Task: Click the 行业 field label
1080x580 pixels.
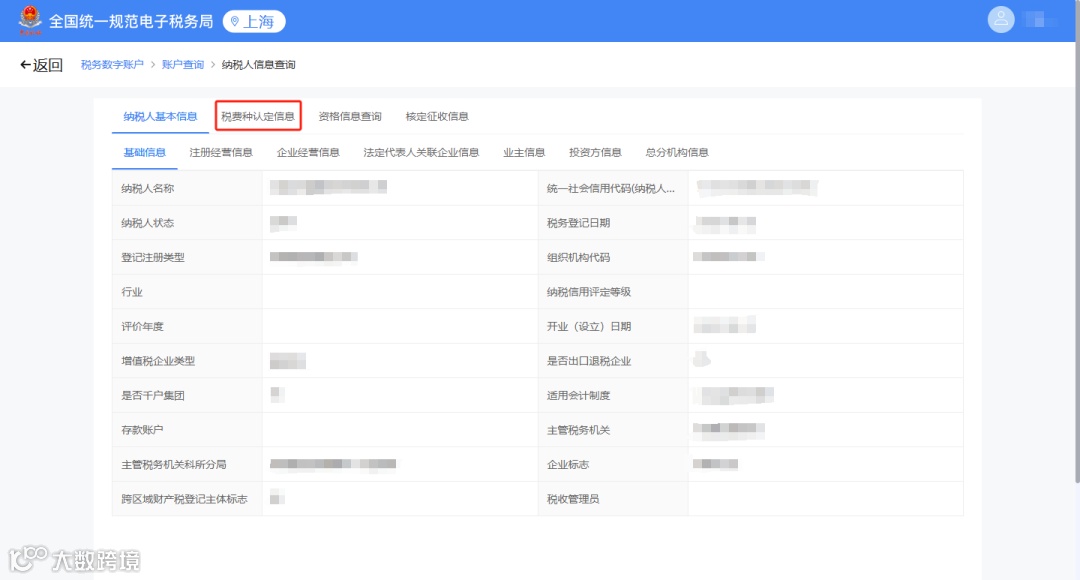Action: coord(132,292)
